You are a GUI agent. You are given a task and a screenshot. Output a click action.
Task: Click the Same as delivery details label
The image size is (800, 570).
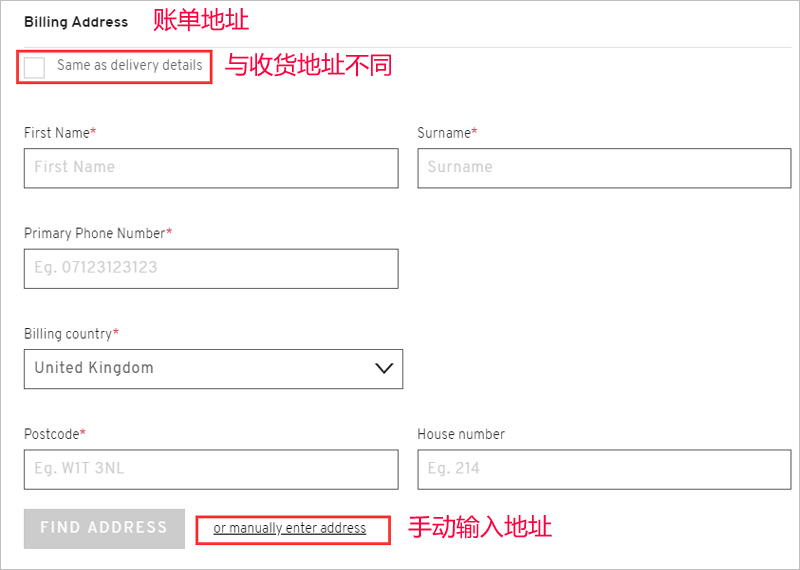130,65
